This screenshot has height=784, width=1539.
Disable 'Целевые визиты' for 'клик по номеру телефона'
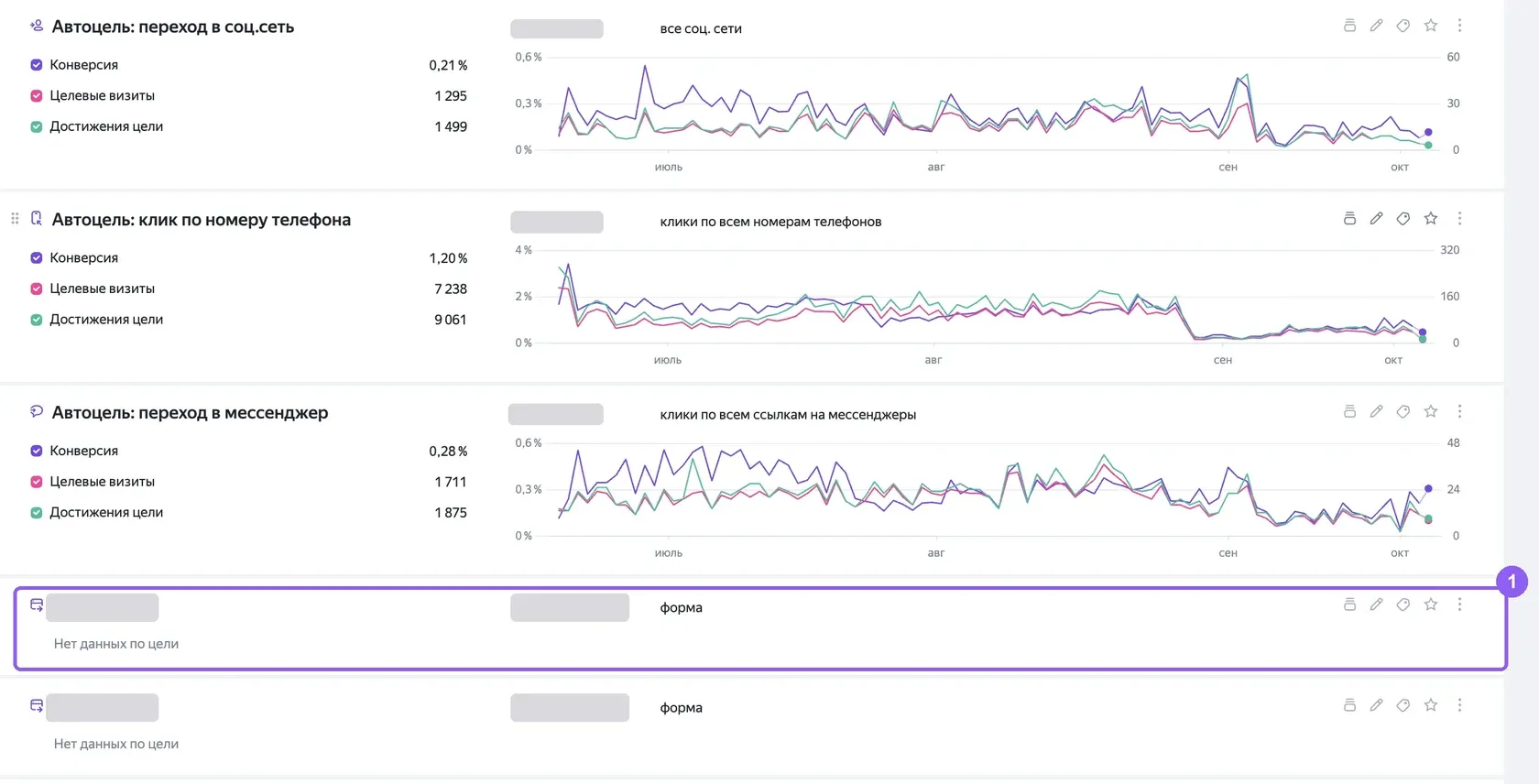coord(37,289)
